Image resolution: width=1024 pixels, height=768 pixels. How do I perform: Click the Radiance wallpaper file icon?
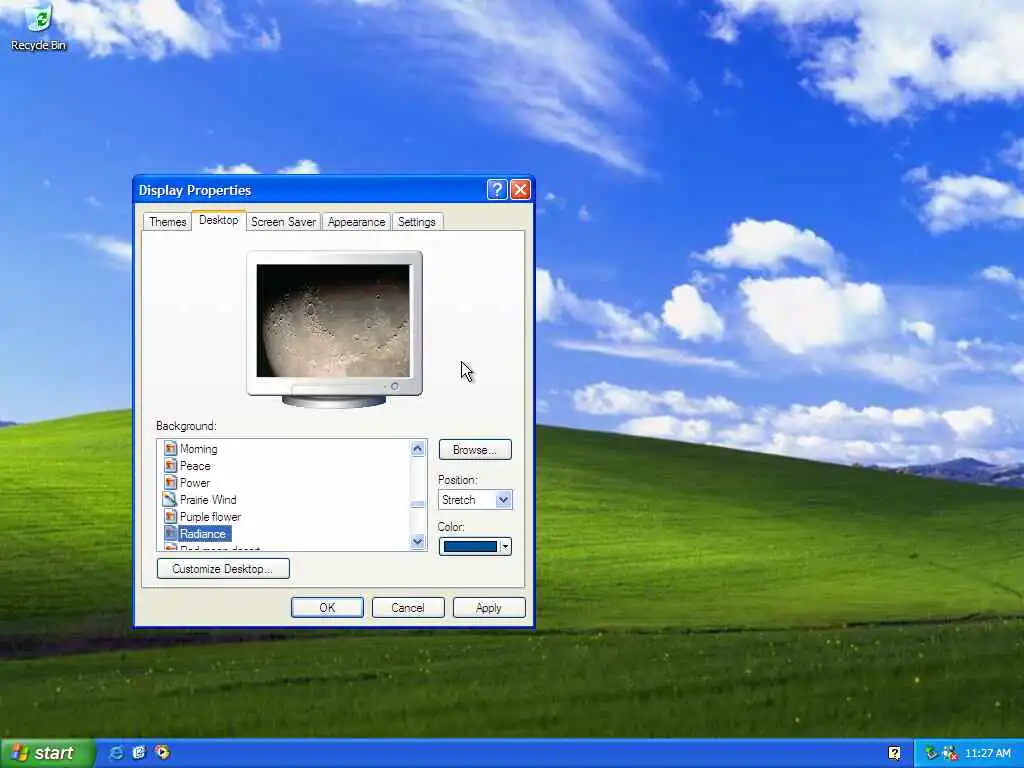170,533
